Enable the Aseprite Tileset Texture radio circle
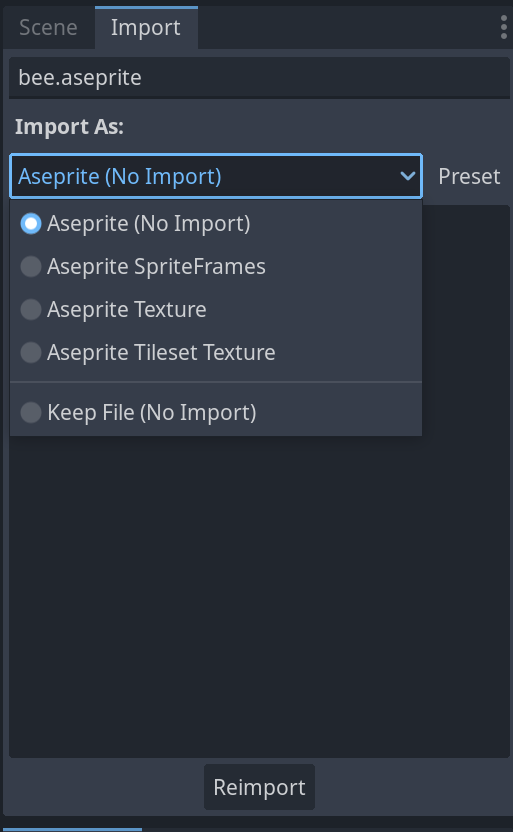The image size is (513, 832). tap(31, 352)
